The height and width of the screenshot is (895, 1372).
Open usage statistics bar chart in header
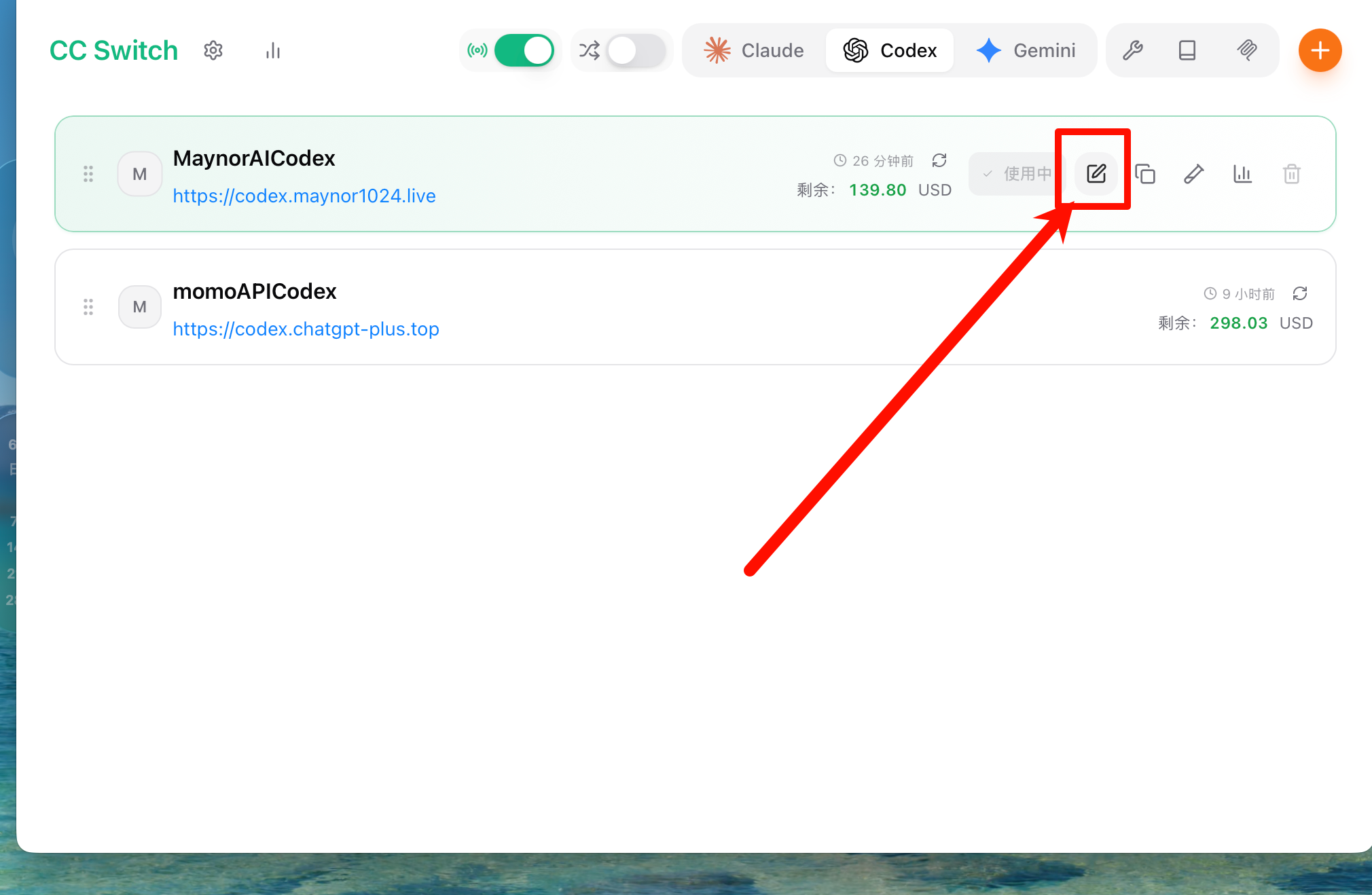(x=273, y=50)
